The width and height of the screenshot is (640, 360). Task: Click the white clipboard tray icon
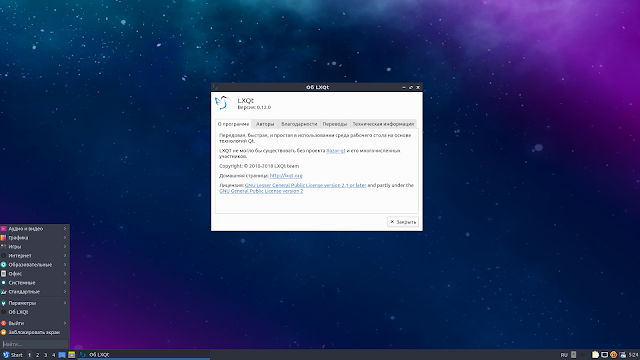(595, 355)
